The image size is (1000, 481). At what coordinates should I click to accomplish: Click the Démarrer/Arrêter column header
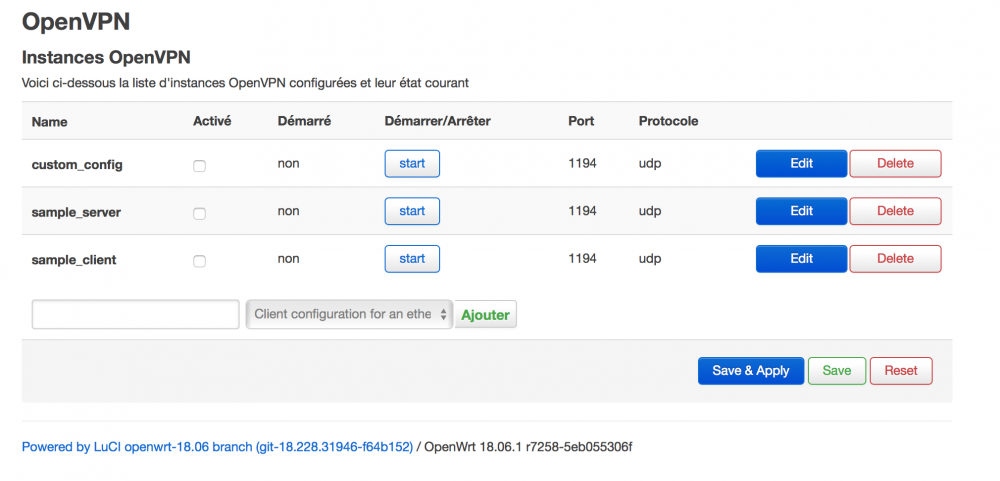(437, 121)
